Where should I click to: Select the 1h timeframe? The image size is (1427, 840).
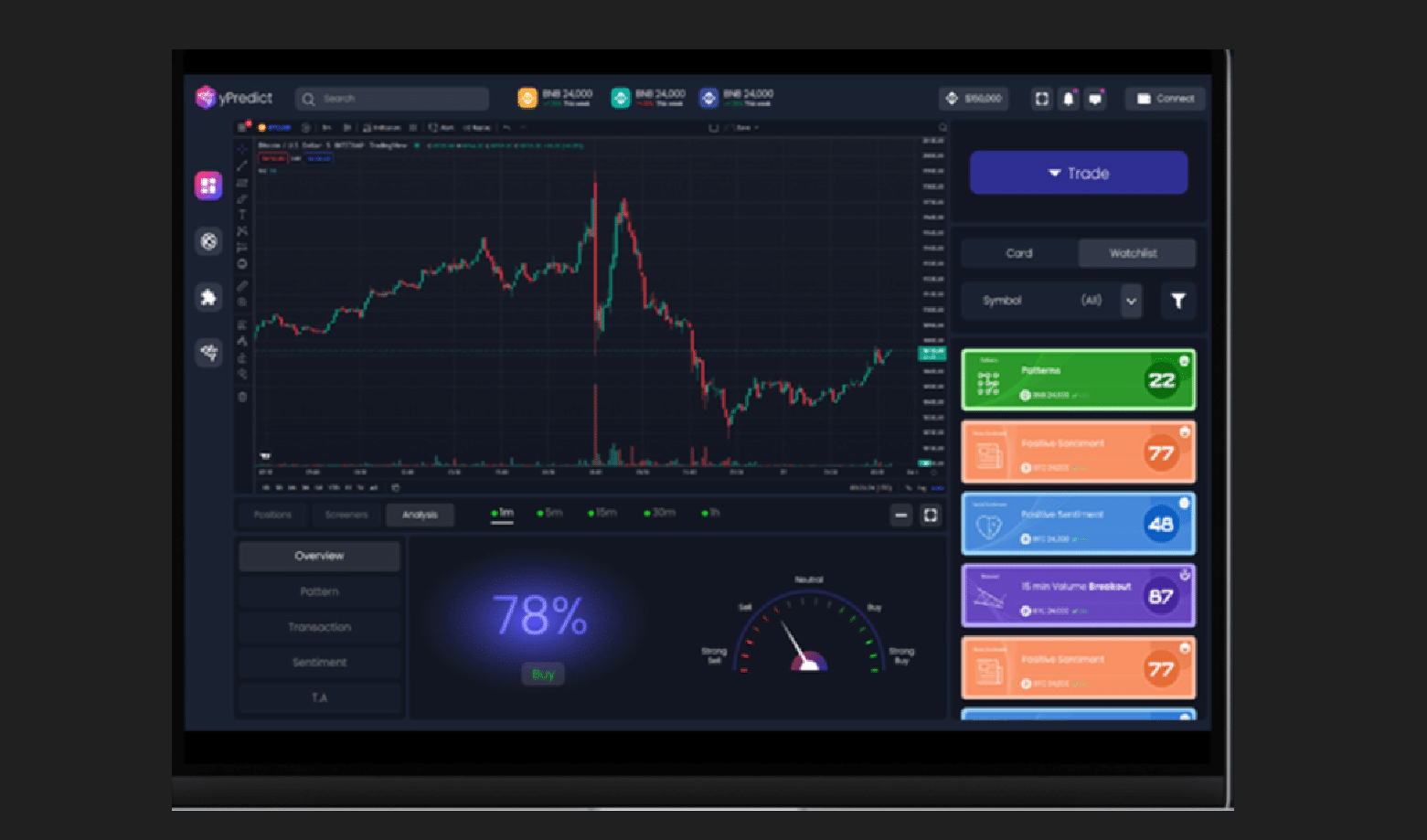710,513
